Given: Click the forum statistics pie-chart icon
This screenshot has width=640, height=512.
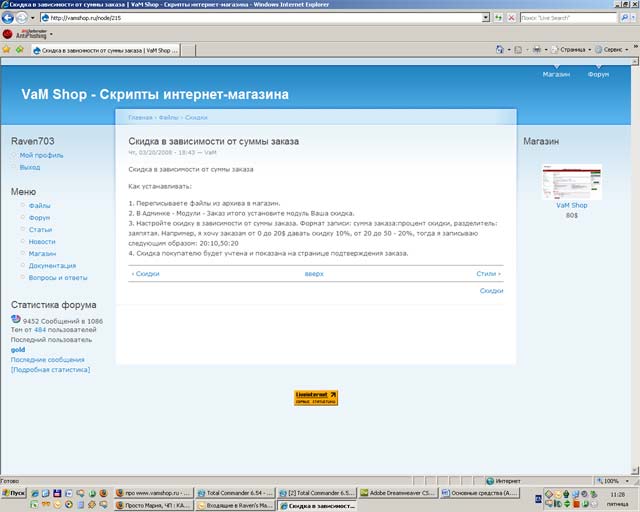Looking at the screenshot, I should 16,319.
